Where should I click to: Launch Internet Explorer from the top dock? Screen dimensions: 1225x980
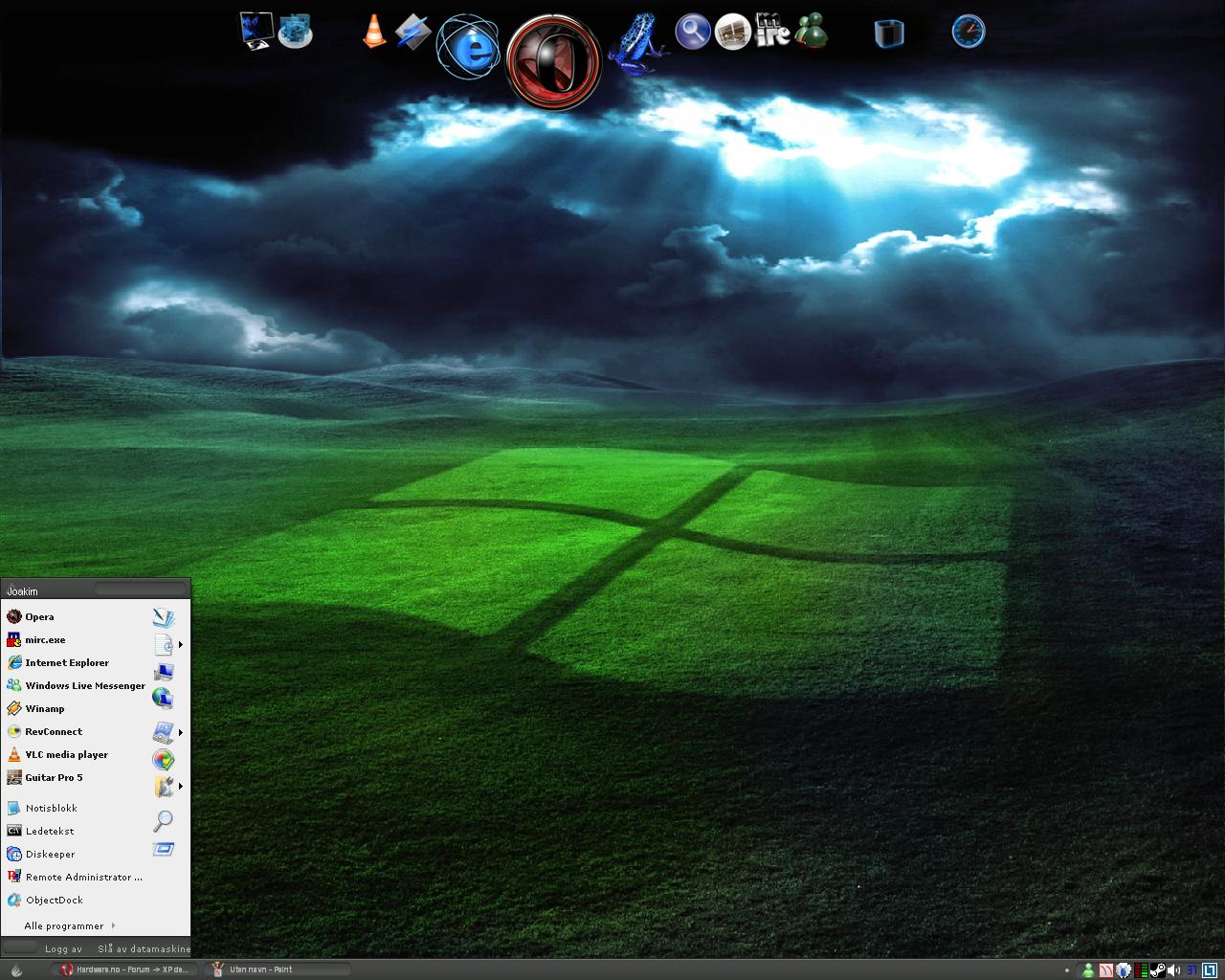coord(469,47)
